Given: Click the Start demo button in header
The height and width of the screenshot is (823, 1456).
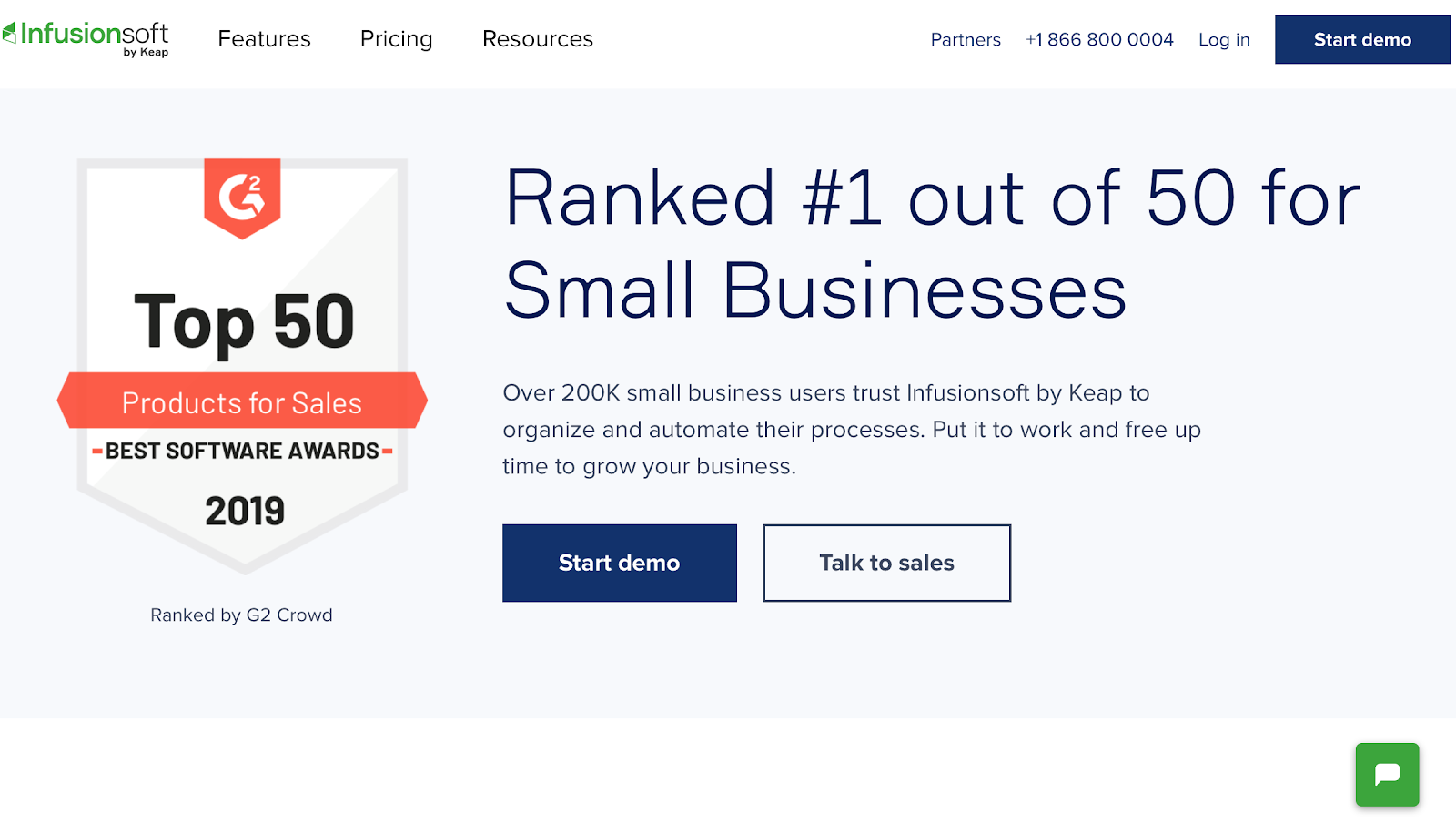Looking at the screenshot, I should click(x=1362, y=40).
